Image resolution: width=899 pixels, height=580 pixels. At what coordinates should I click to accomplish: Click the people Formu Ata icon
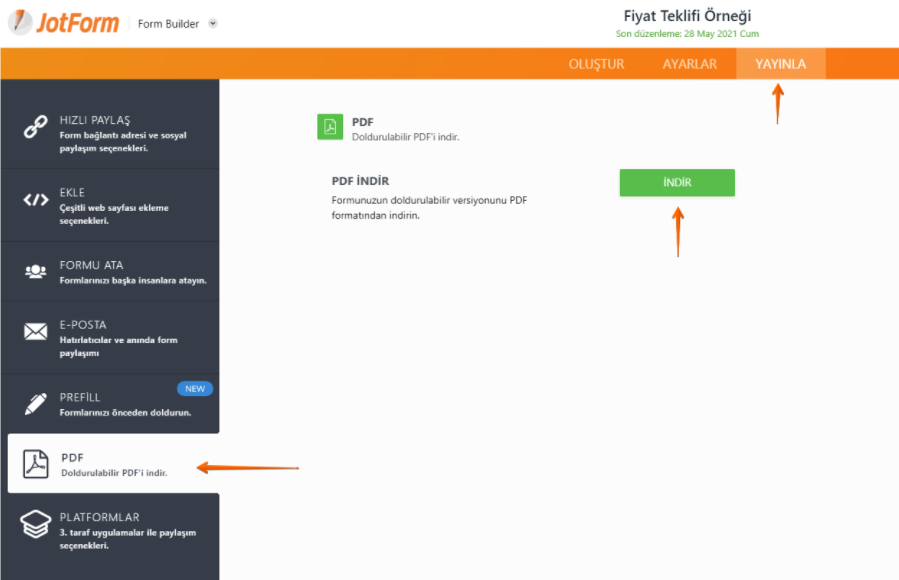coord(36,271)
